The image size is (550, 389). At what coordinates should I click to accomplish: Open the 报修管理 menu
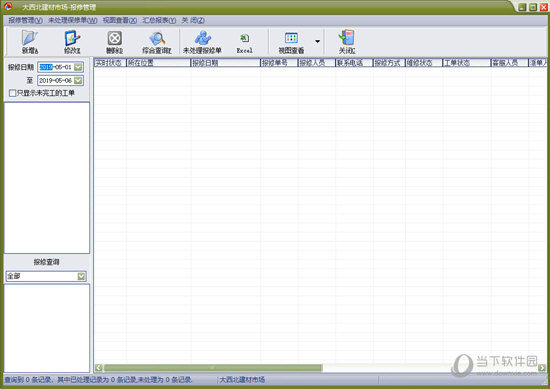click(x=25, y=20)
